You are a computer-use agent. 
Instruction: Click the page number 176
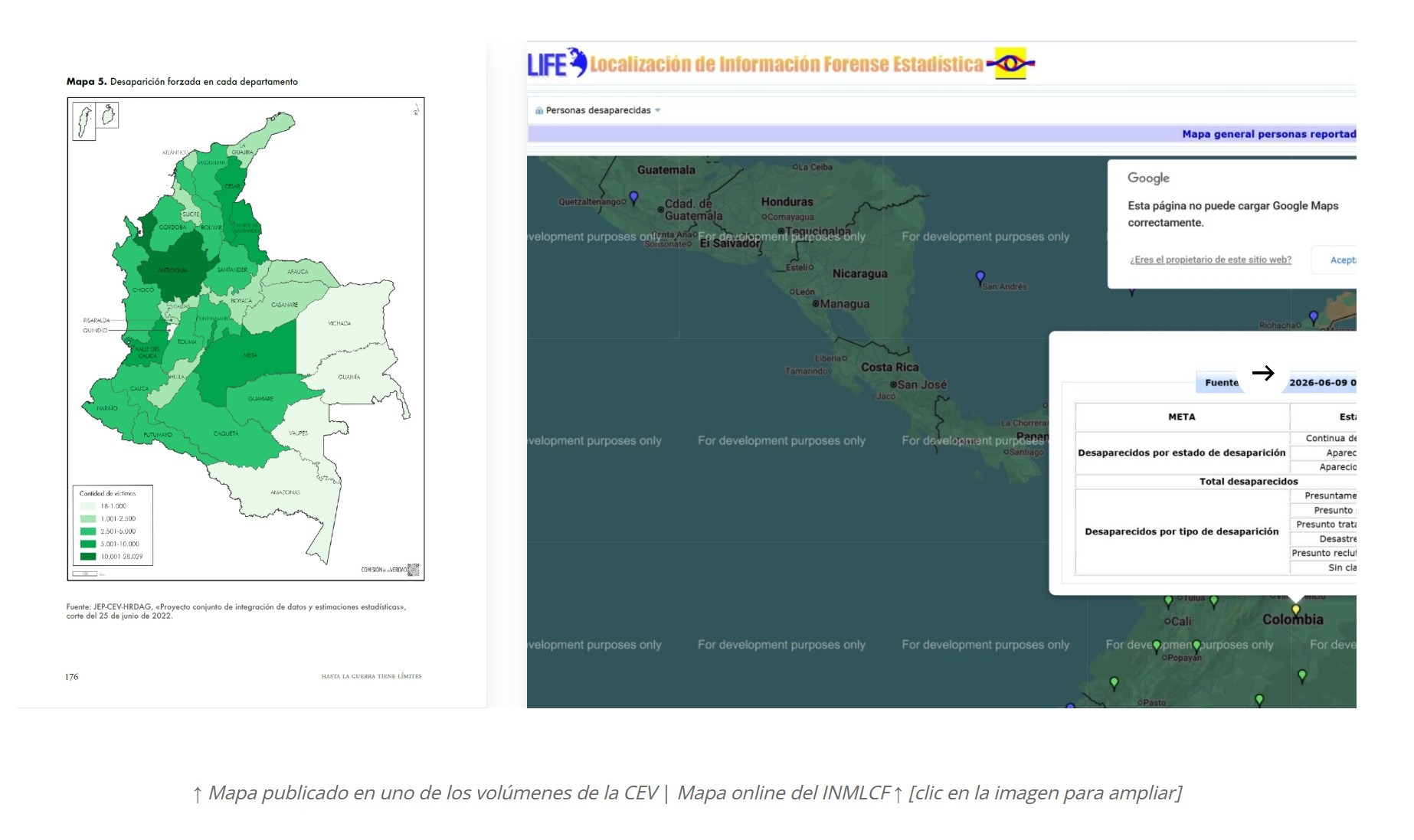(x=71, y=676)
